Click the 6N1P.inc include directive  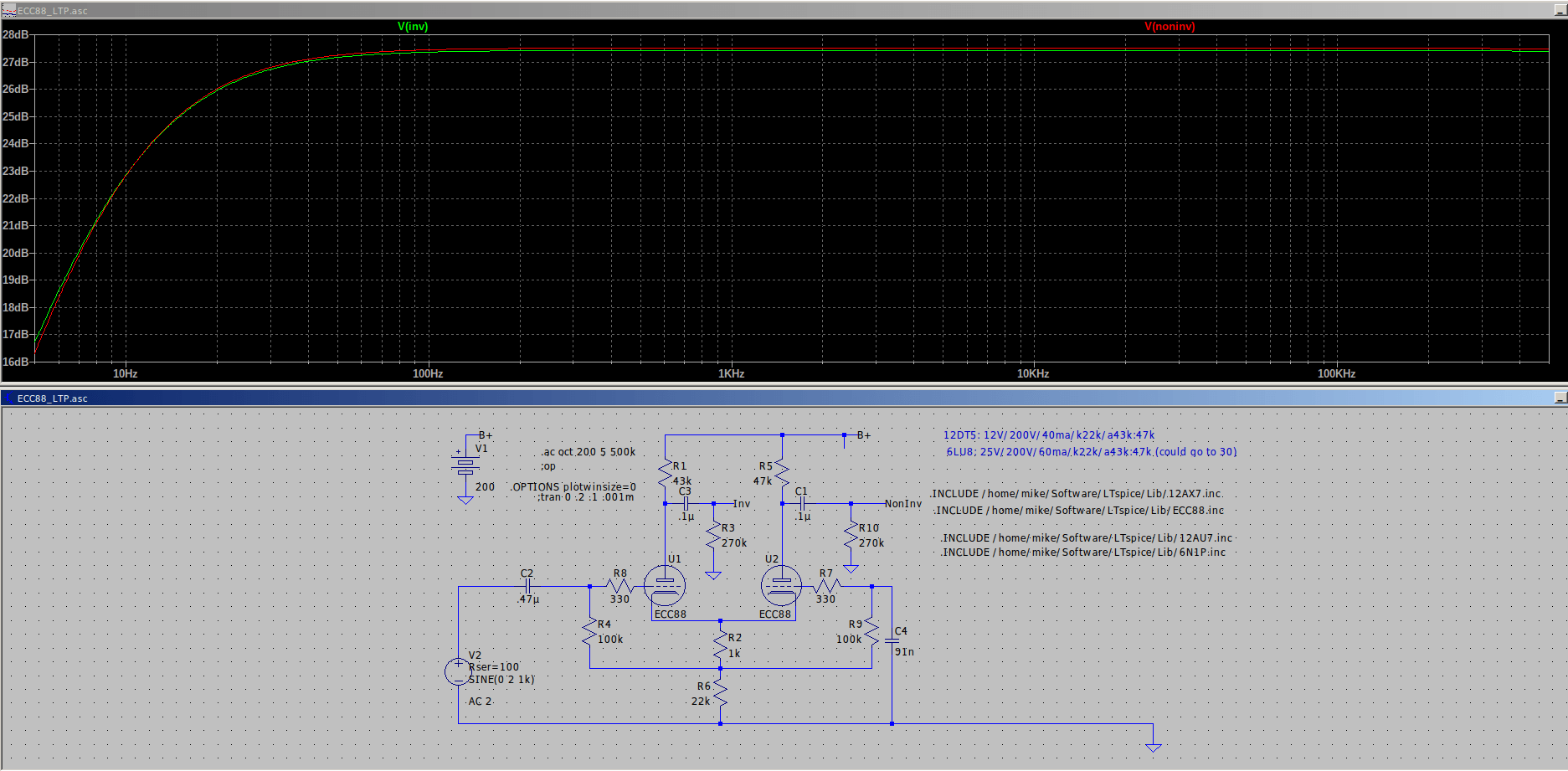[1083, 553]
